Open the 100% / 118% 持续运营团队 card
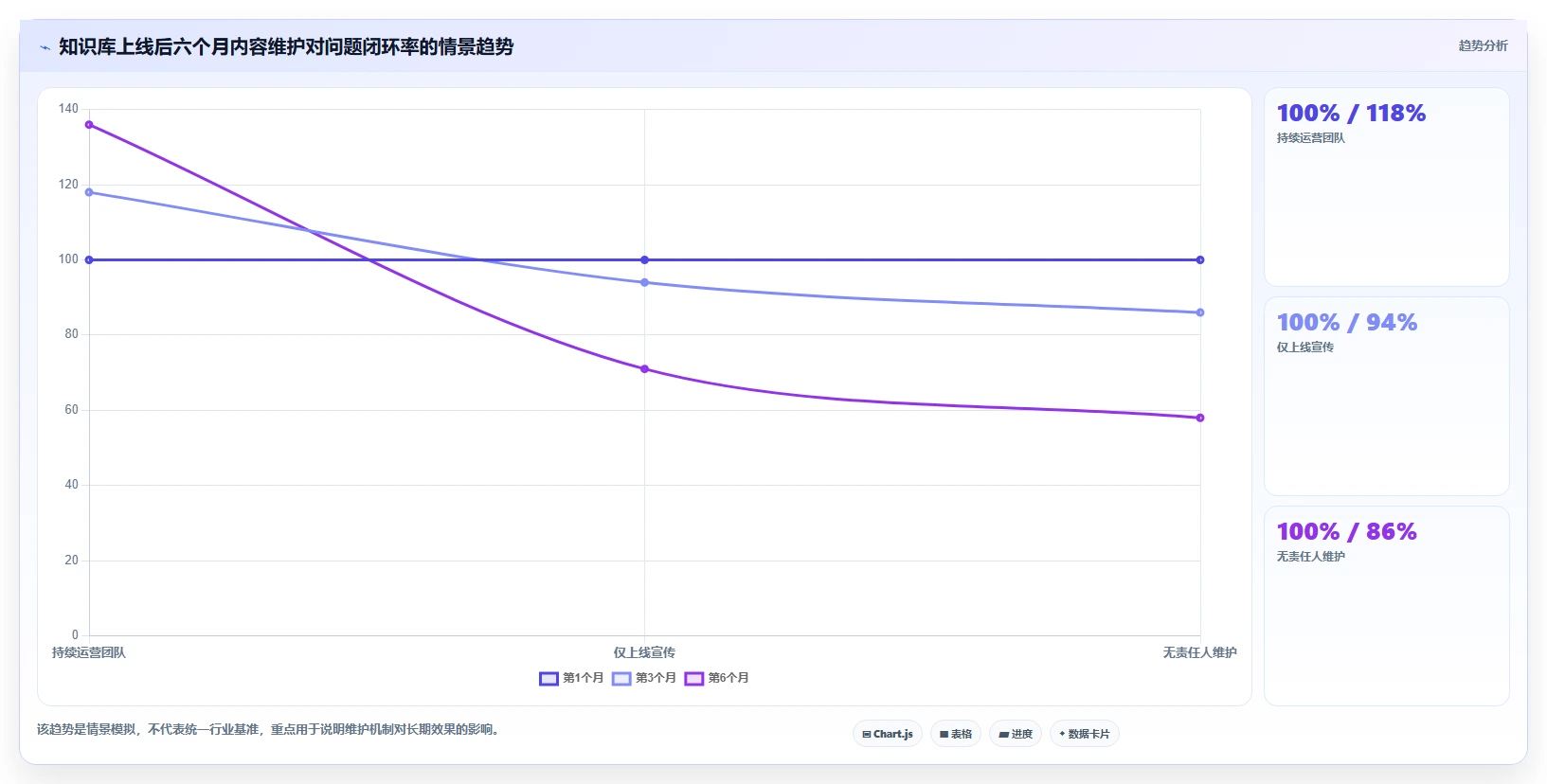 1387,187
